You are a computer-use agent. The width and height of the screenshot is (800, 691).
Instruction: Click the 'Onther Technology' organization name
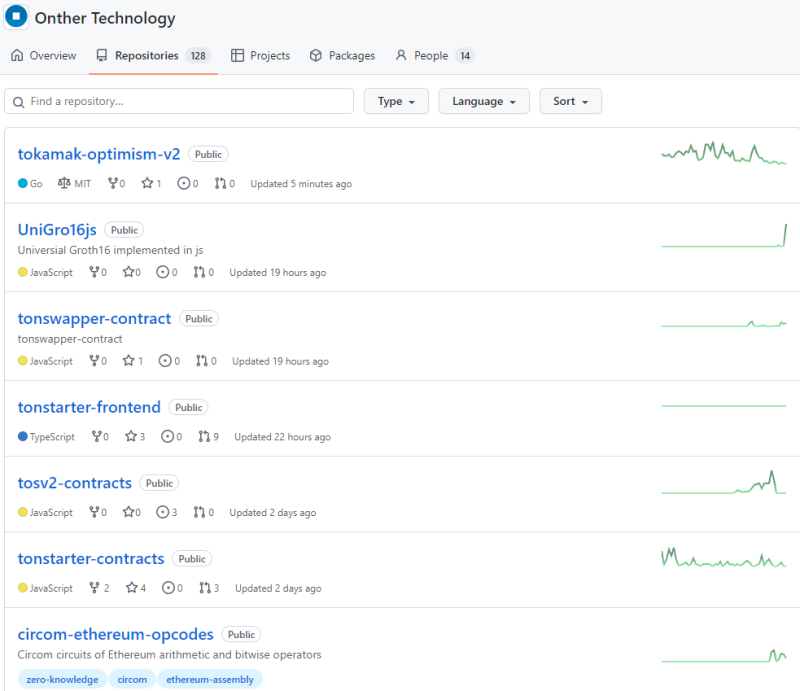[x=105, y=18]
